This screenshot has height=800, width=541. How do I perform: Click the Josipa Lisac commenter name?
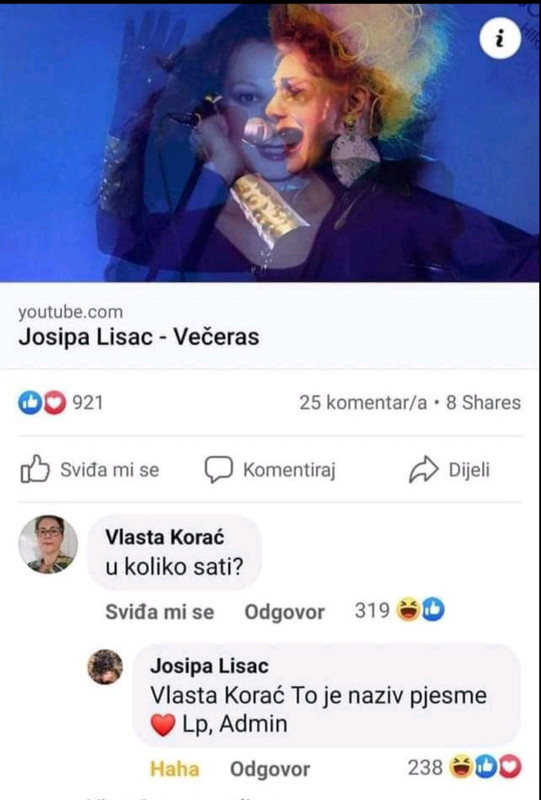pyautogui.click(x=209, y=665)
